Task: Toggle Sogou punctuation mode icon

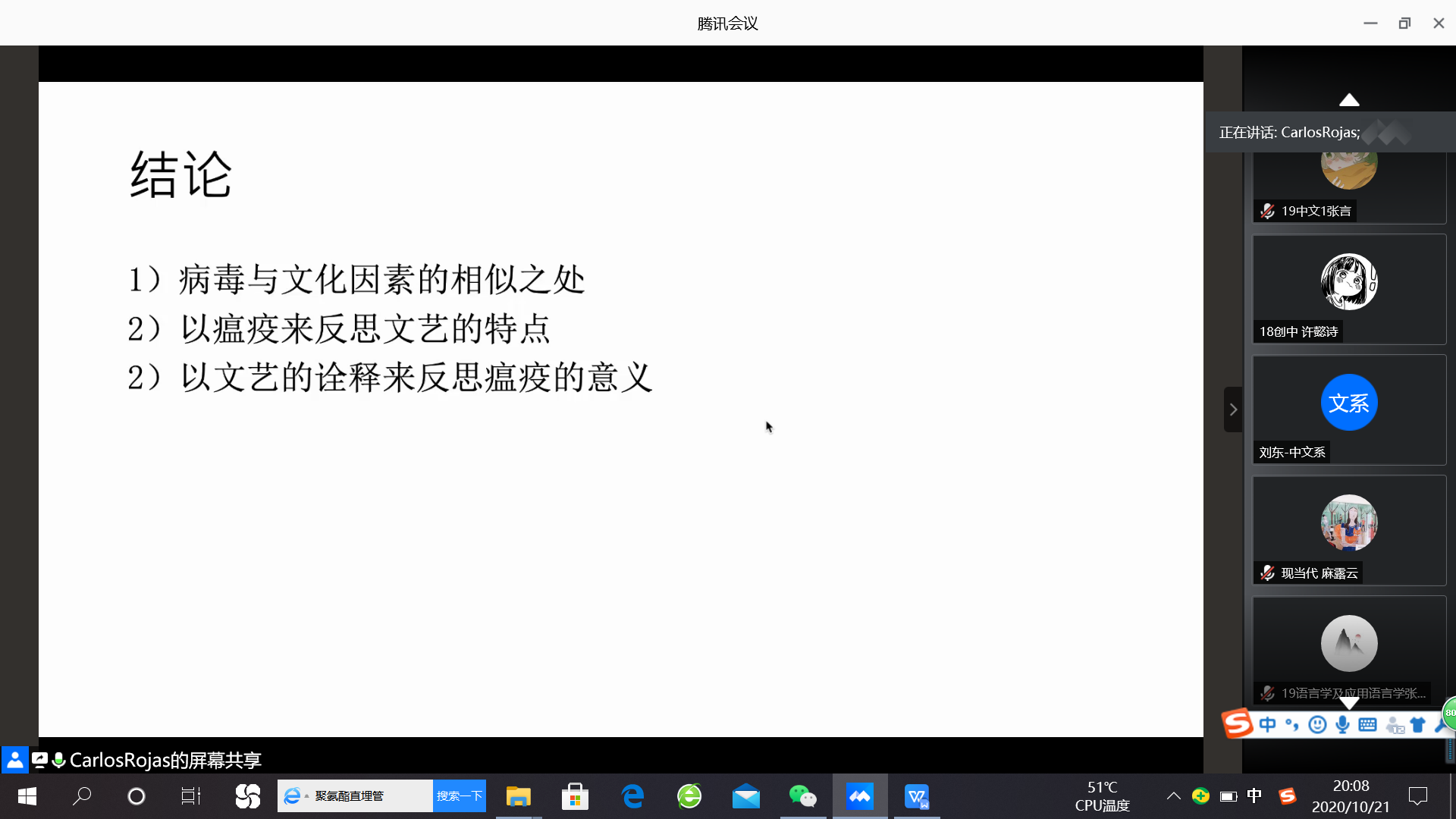Action: (1292, 725)
